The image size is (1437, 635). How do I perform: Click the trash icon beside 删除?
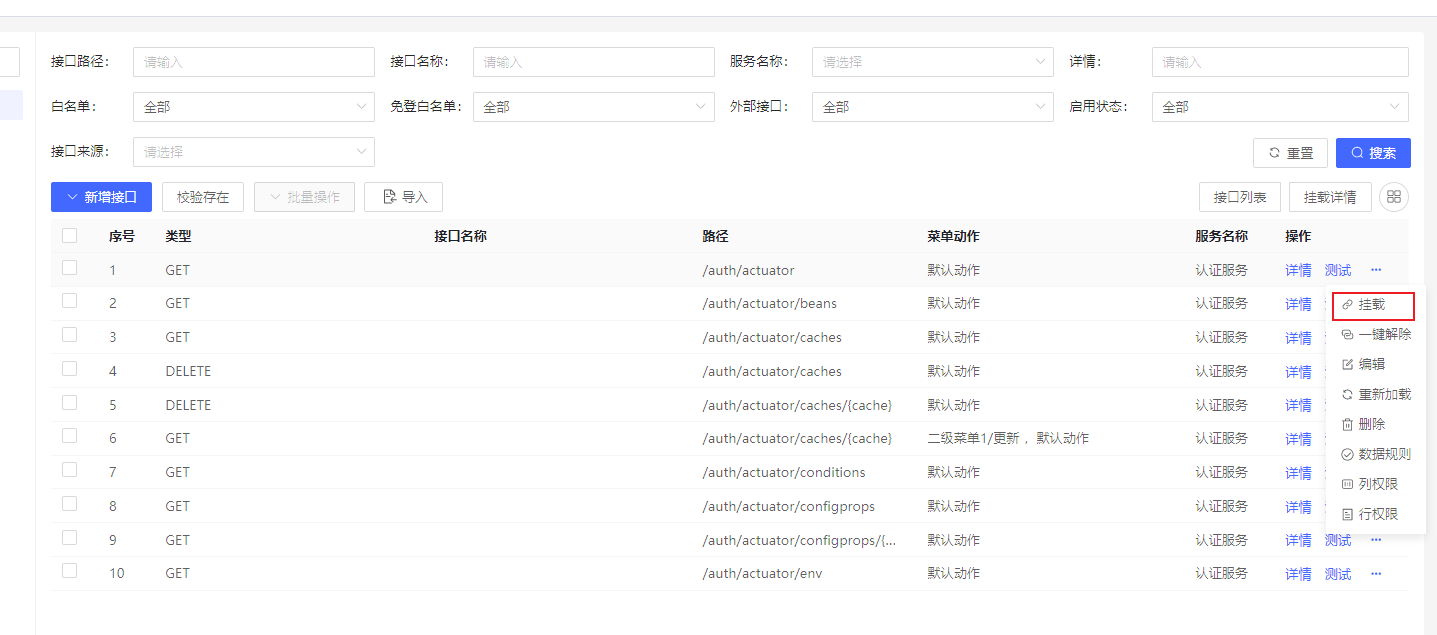(1347, 424)
